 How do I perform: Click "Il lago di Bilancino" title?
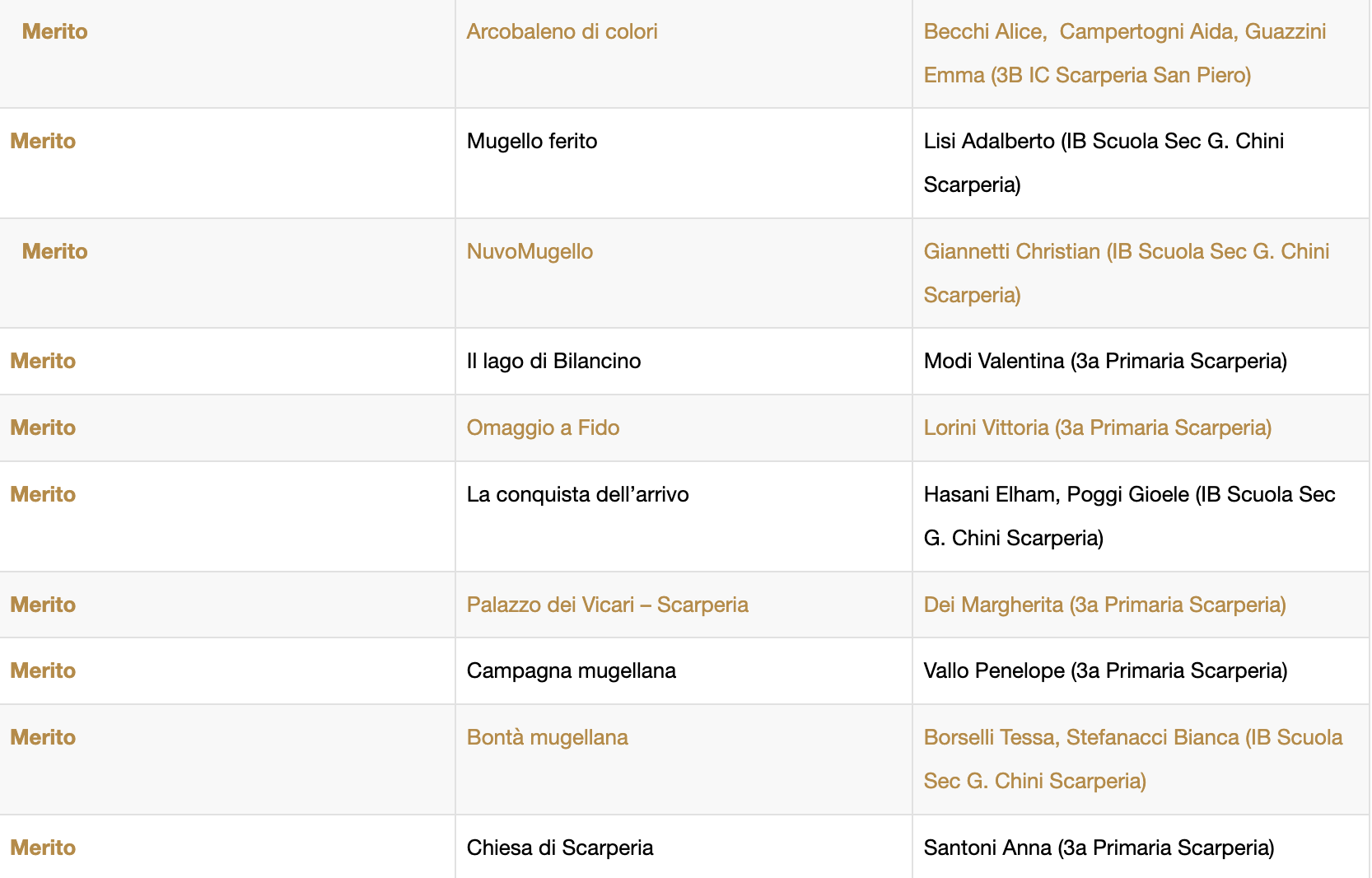pos(553,362)
